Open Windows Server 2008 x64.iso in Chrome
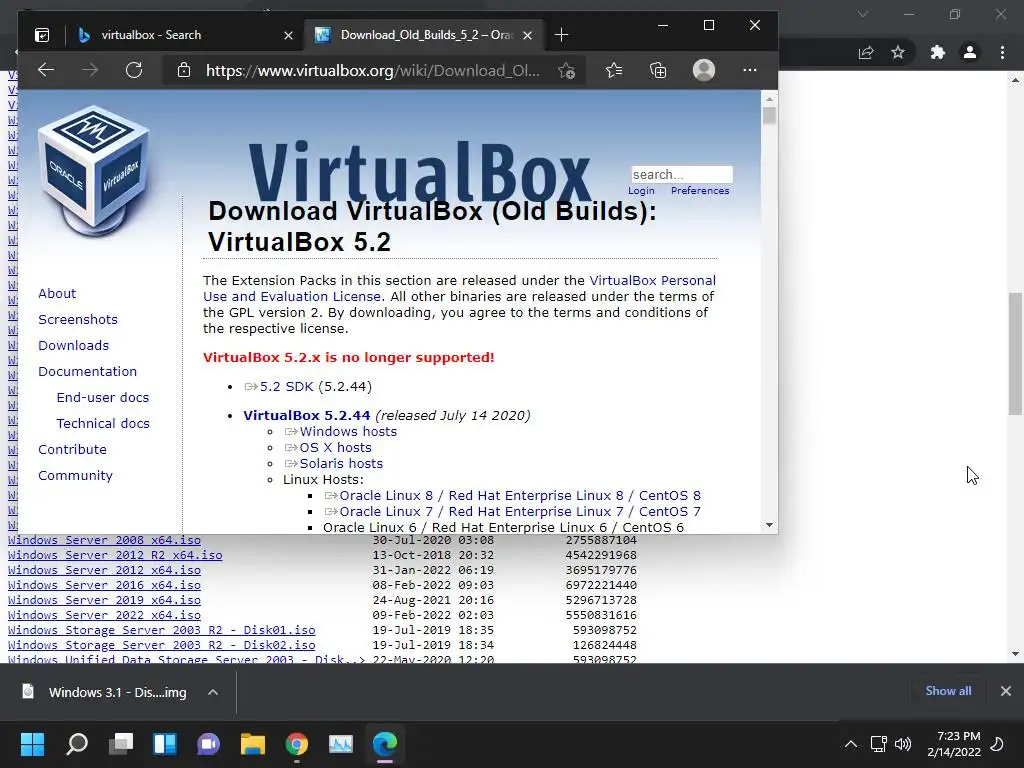Screen dimensions: 1024x768 (104, 540)
